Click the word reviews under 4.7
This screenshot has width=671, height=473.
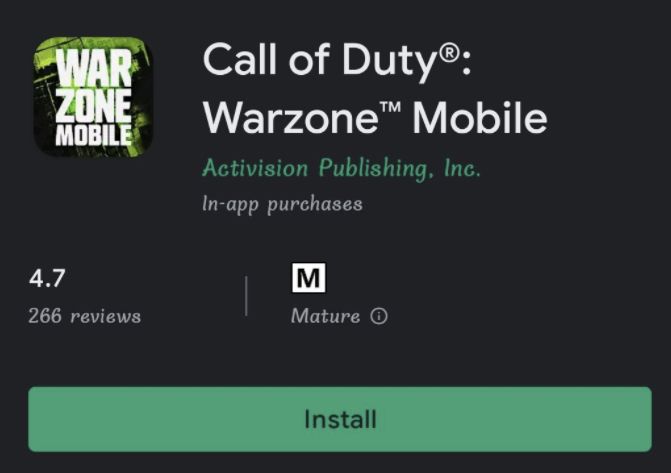(x=105, y=317)
